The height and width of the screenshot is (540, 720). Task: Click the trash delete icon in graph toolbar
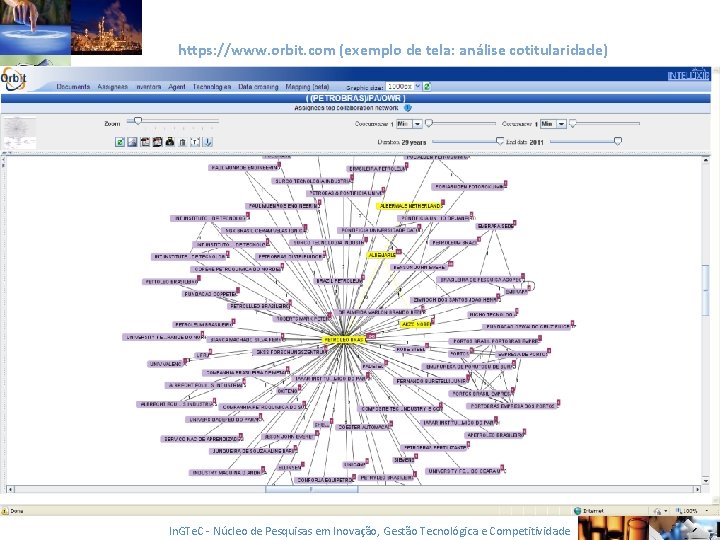click(182, 142)
